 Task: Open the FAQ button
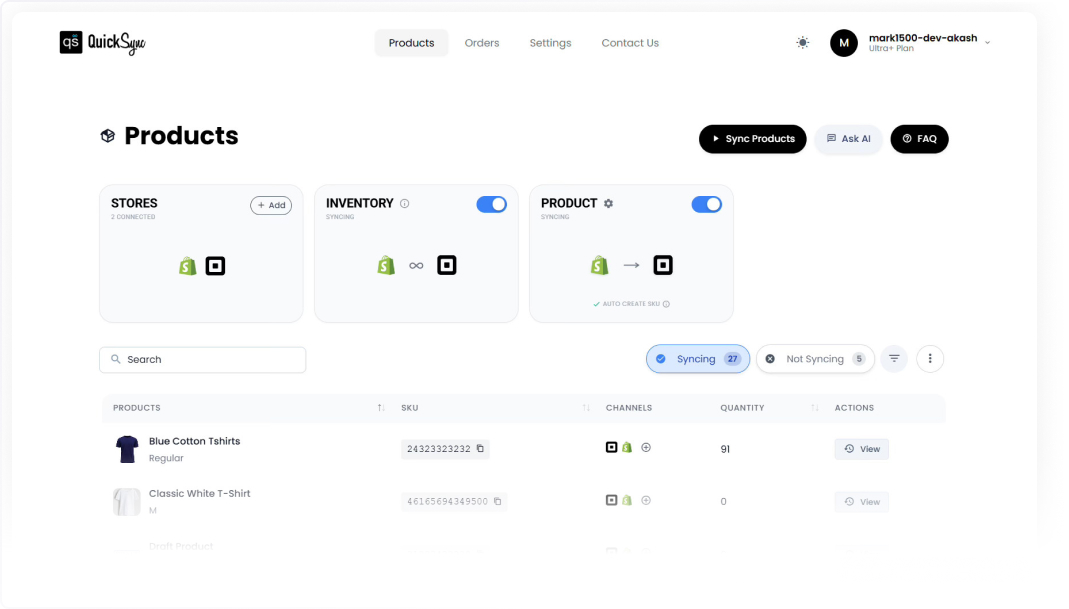[919, 139]
